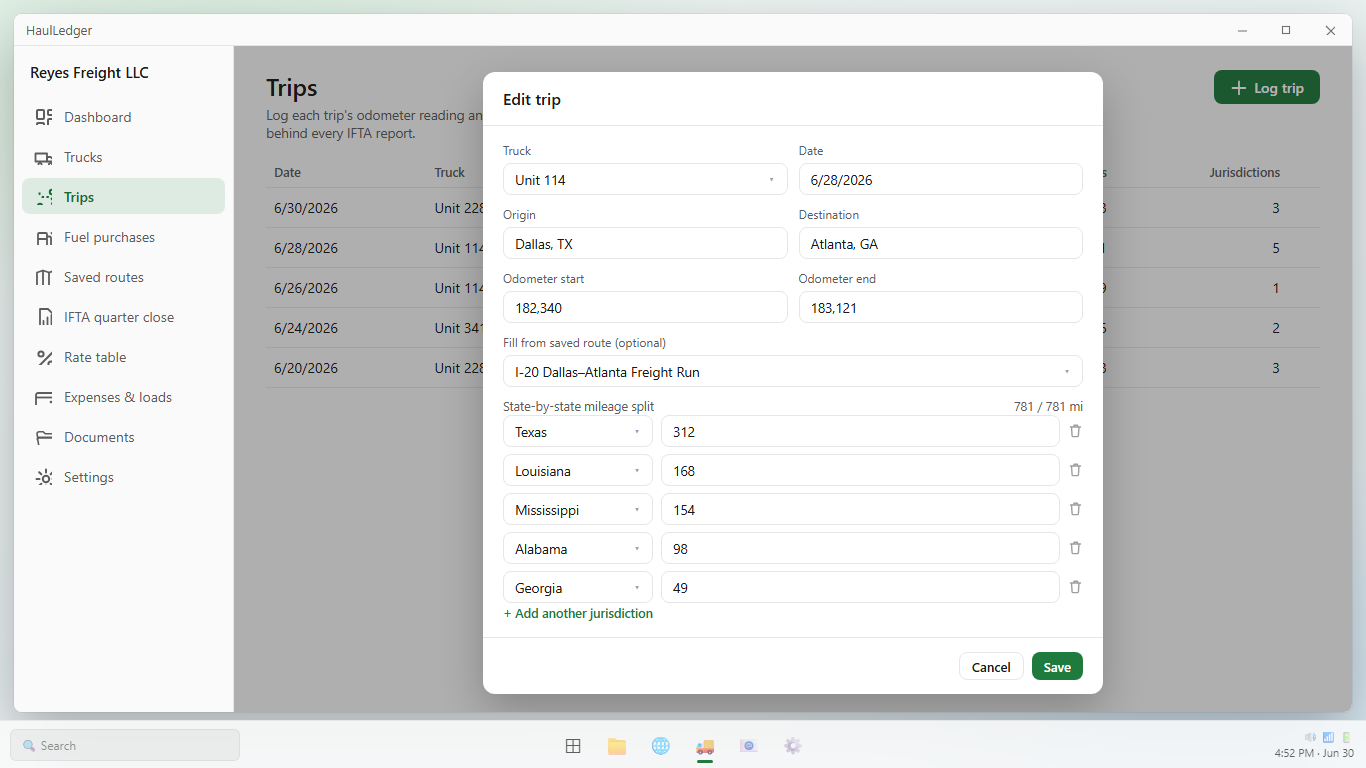This screenshot has height=768, width=1366.
Task: Edit the Mississippi miles value 154
Action: (860, 510)
